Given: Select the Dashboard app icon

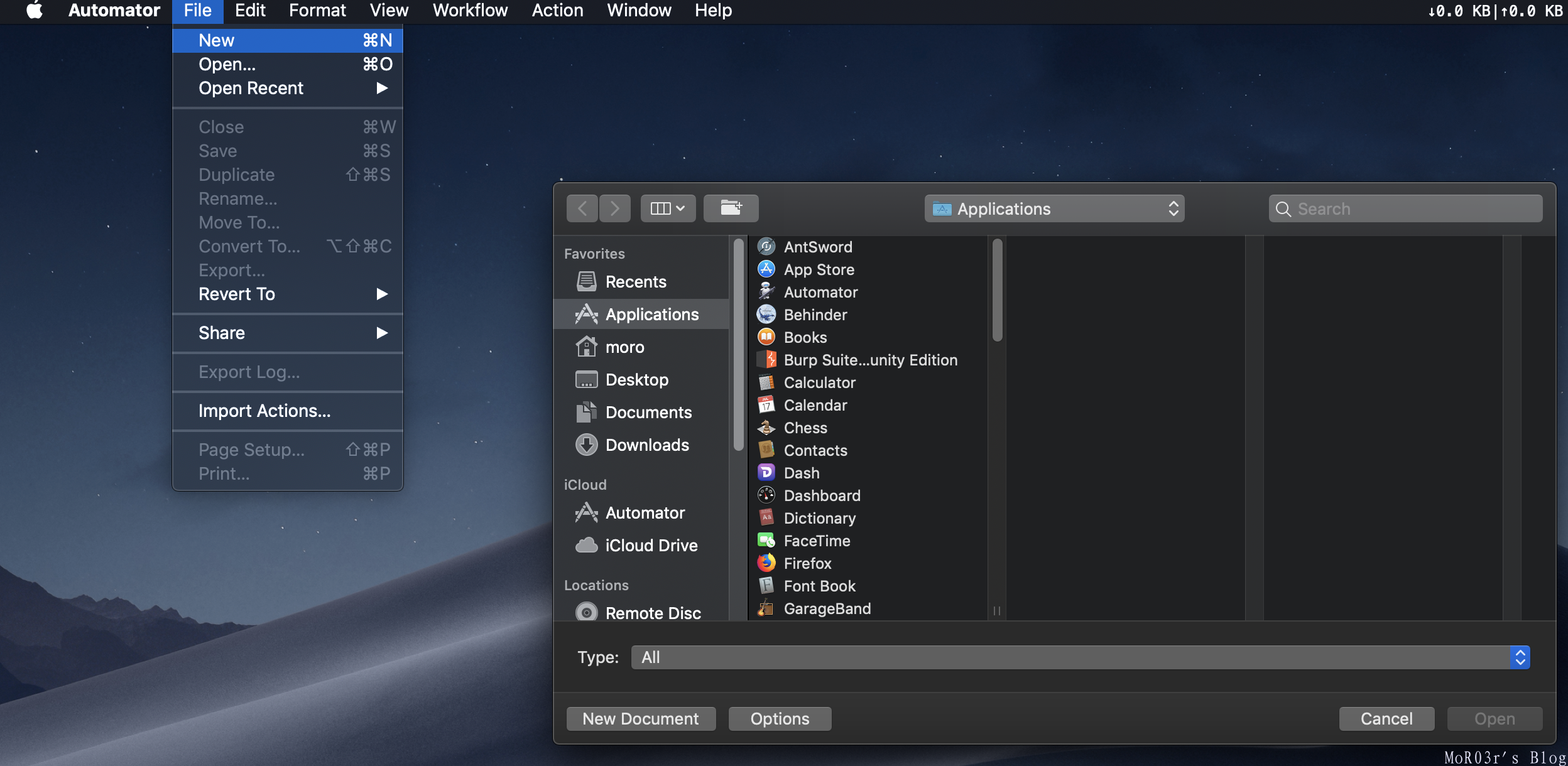Looking at the screenshot, I should [766, 495].
